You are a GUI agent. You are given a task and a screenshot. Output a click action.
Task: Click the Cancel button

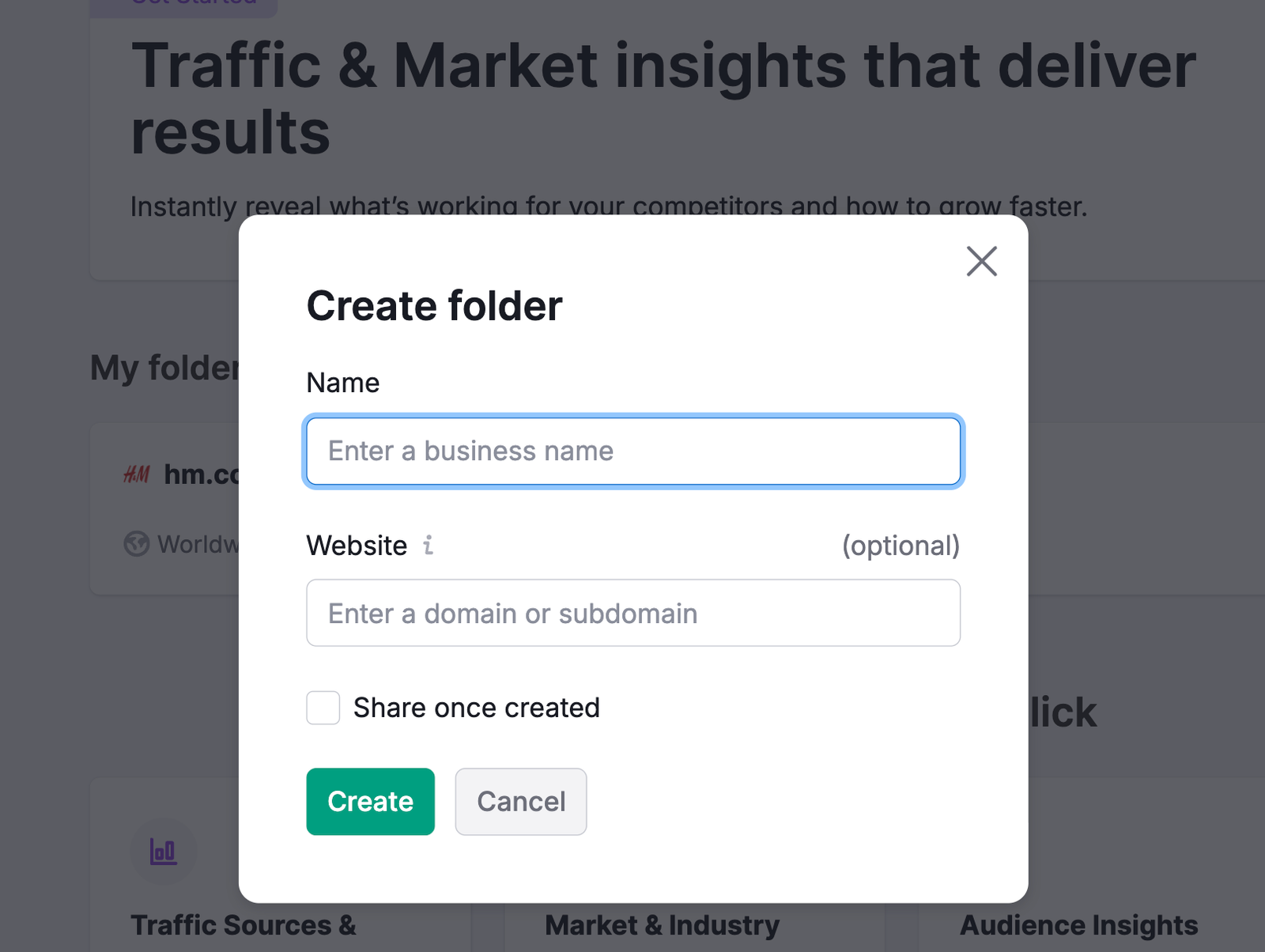tap(520, 801)
